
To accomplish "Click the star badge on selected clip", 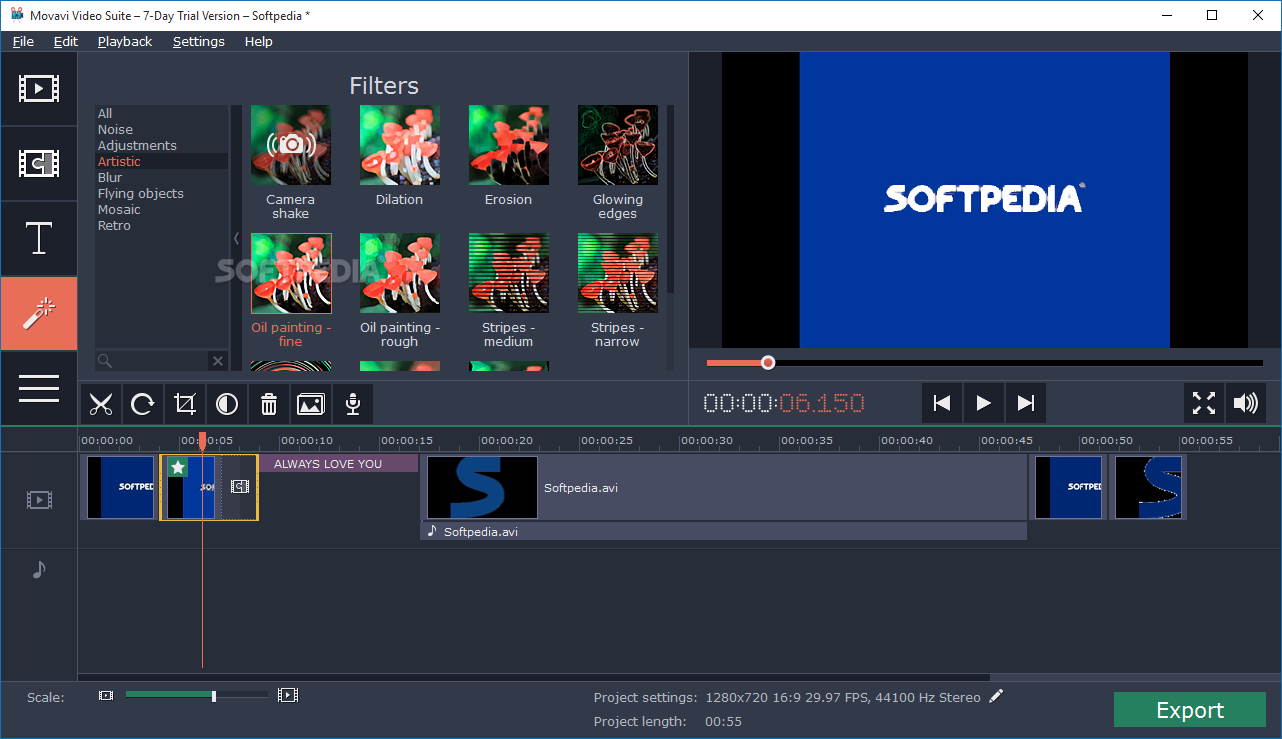I will point(177,467).
